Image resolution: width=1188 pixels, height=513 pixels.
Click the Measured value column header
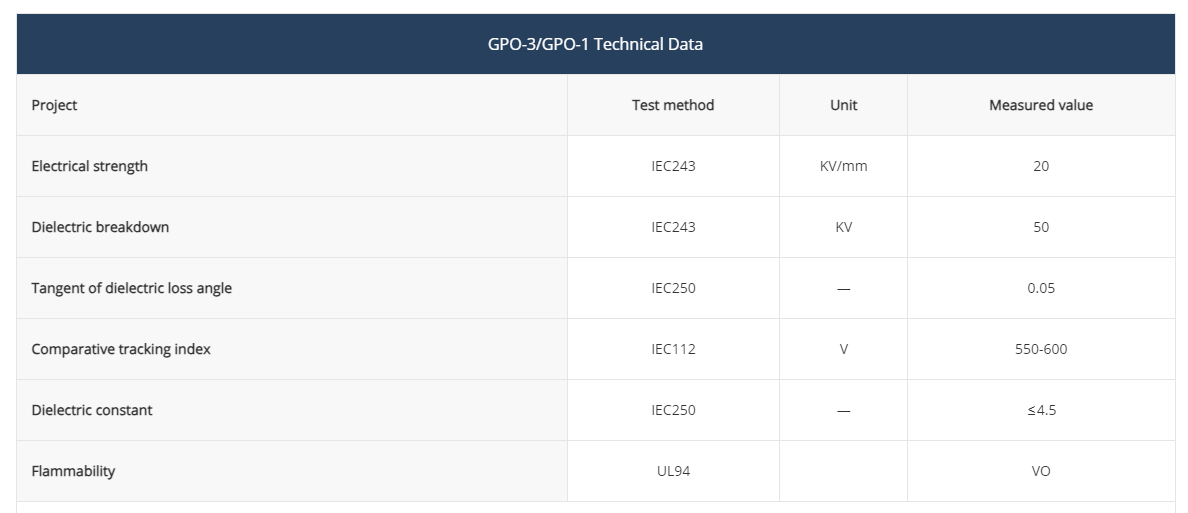[x=1041, y=105]
